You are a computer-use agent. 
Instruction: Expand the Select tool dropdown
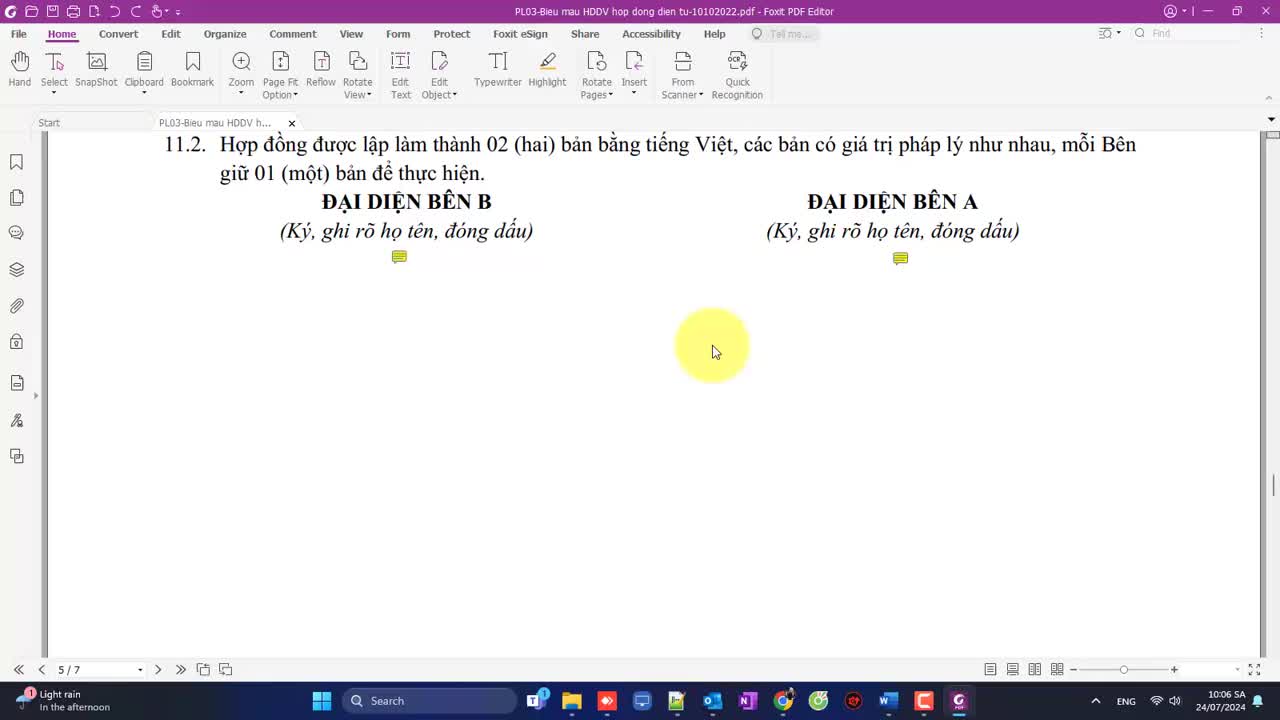tap(54, 94)
